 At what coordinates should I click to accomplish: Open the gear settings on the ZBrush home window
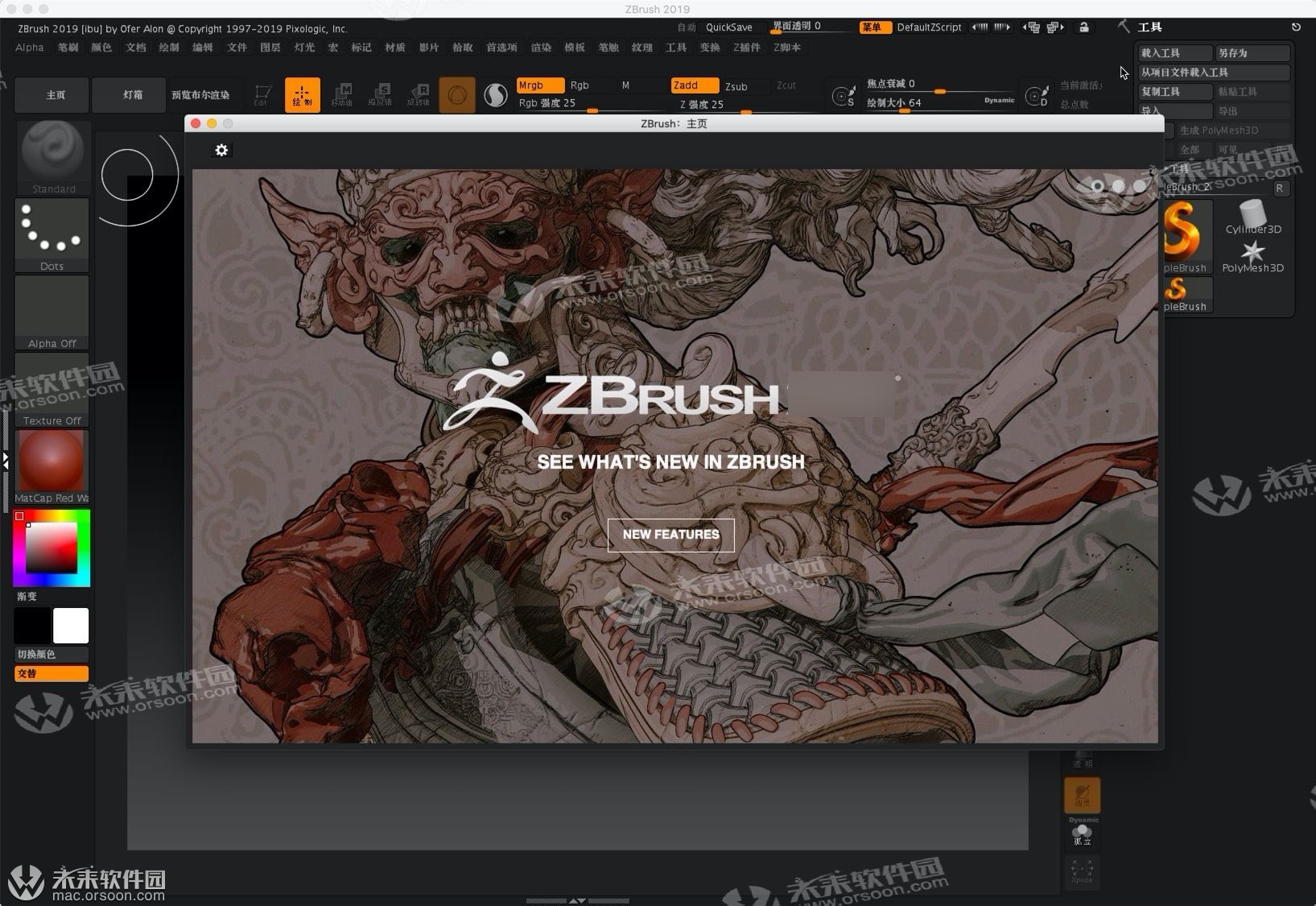[221, 150]
